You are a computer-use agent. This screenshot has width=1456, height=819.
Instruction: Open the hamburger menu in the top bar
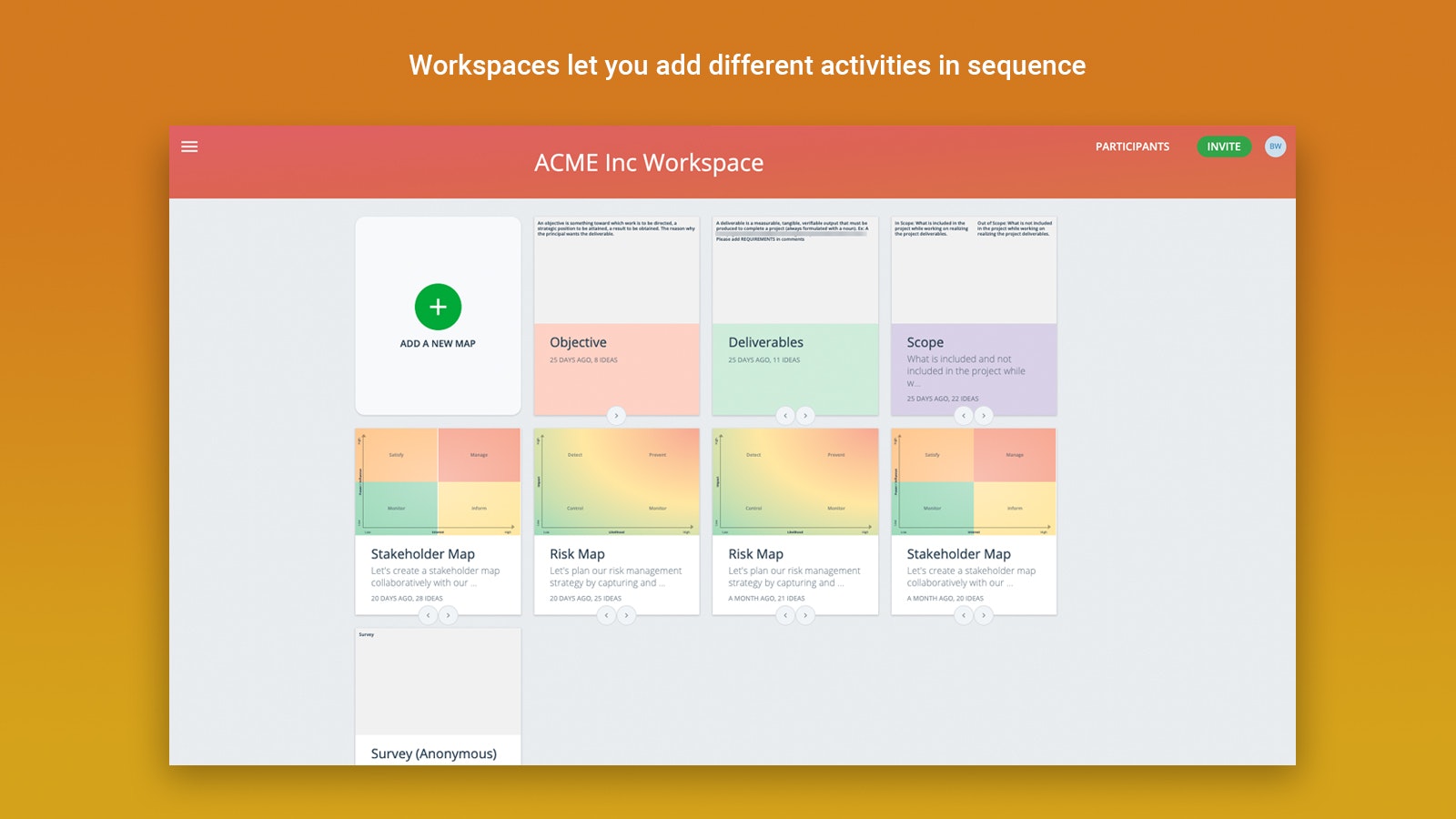point(189,146)
